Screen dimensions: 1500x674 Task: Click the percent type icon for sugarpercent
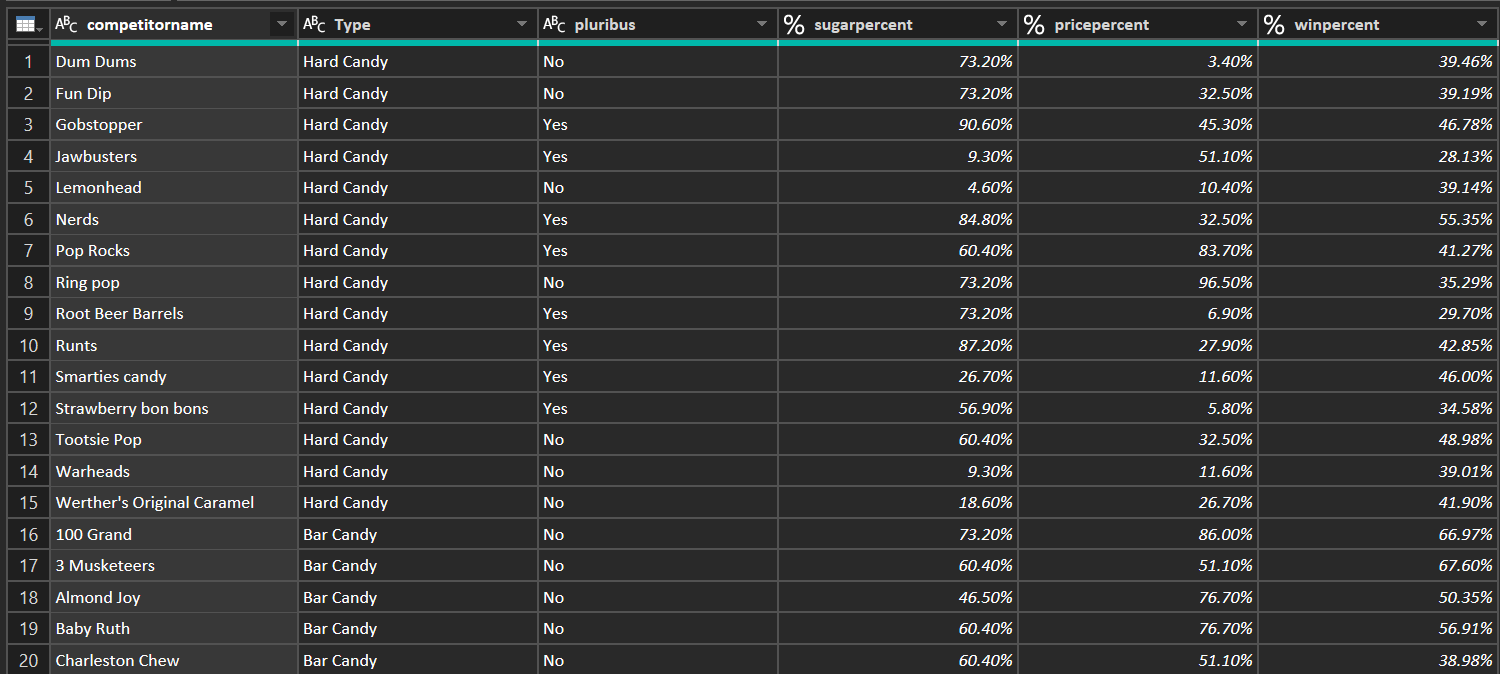[794, 25]
